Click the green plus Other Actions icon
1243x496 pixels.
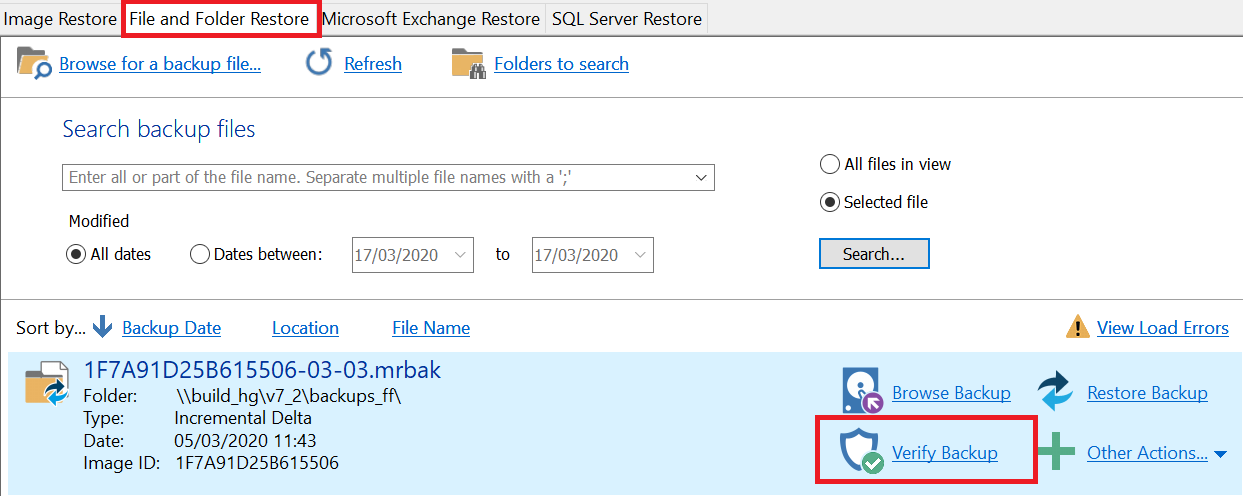click(x=1056, y=452)
